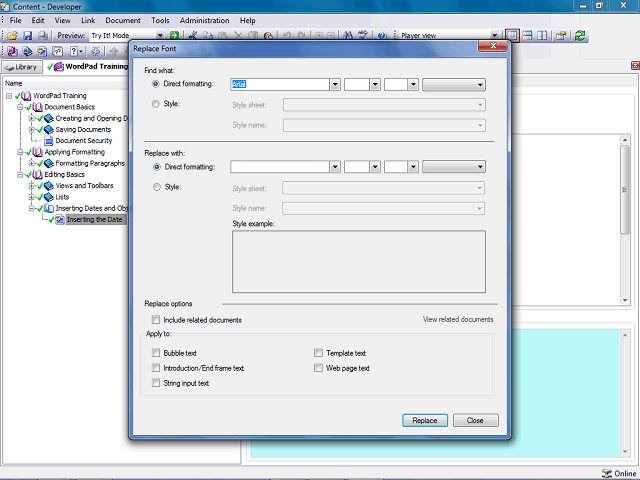
Task: Click the Undo arrow icon
Action: pos(287,36)
